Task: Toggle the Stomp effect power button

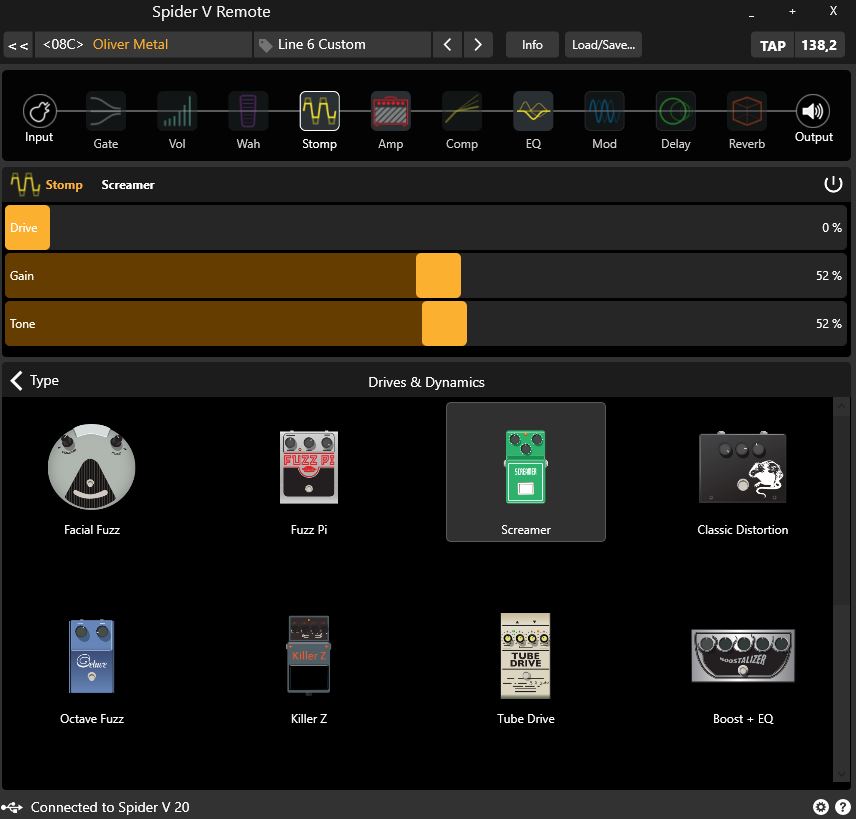Action: point(833,185)
